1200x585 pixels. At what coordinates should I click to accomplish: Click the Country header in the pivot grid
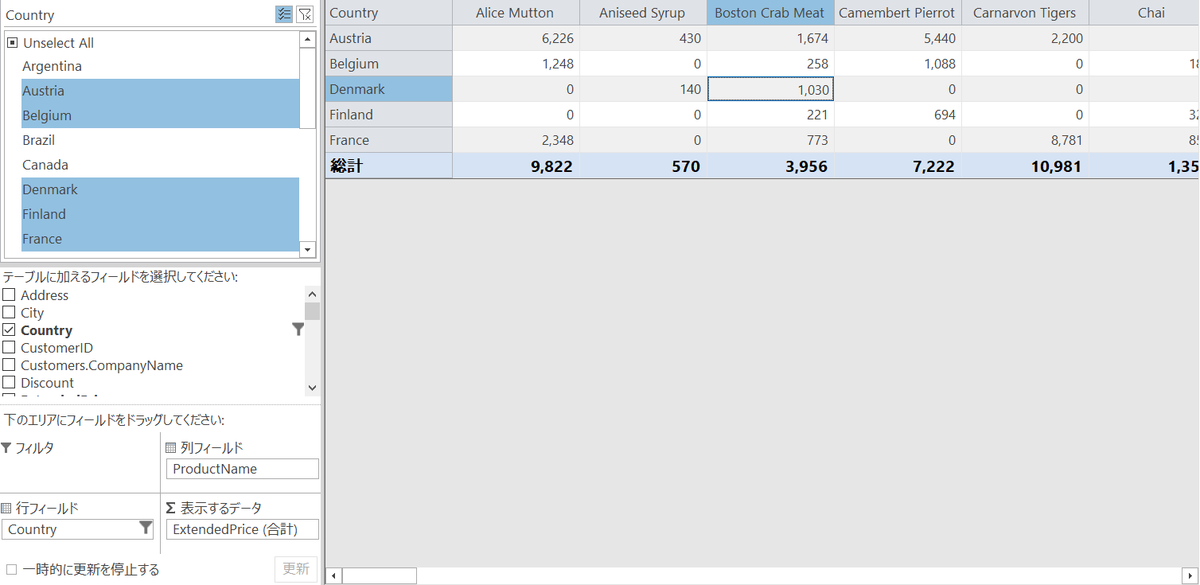pos(389,13)
